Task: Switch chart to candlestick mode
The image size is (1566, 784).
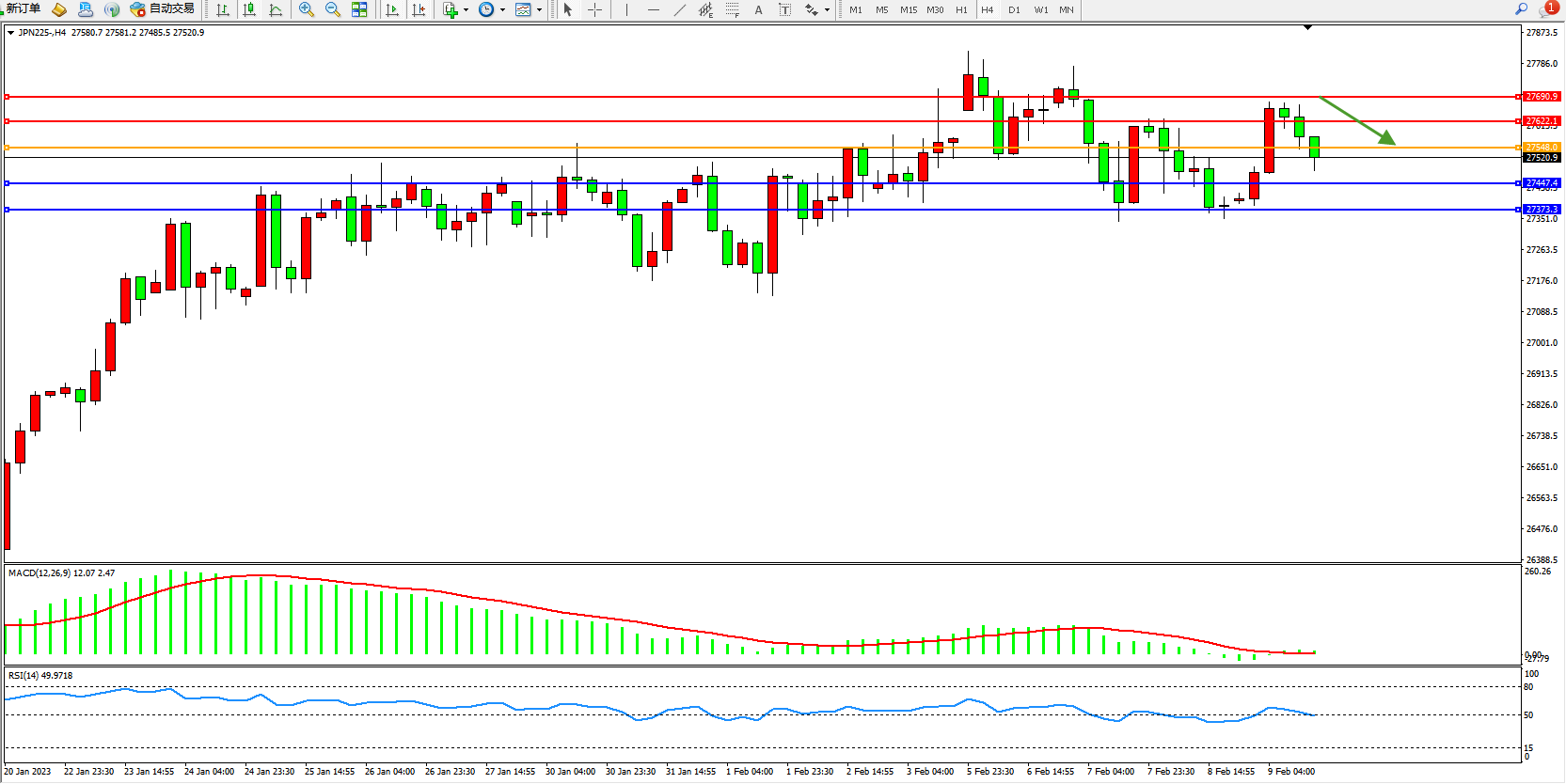Action: (x=249, y=9)
